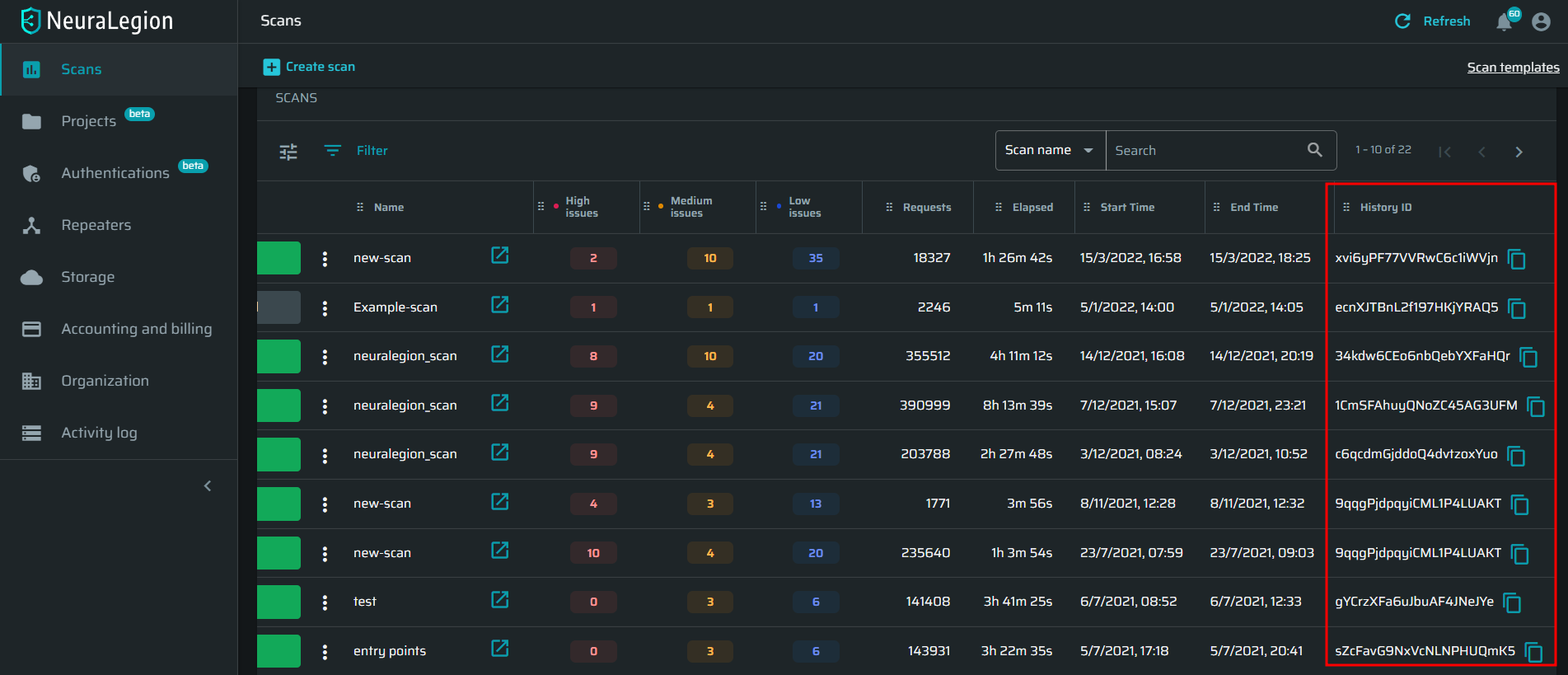Open Example-scan in new tab icon
This screenshot has width=1568, height=675.
(500, 305)
